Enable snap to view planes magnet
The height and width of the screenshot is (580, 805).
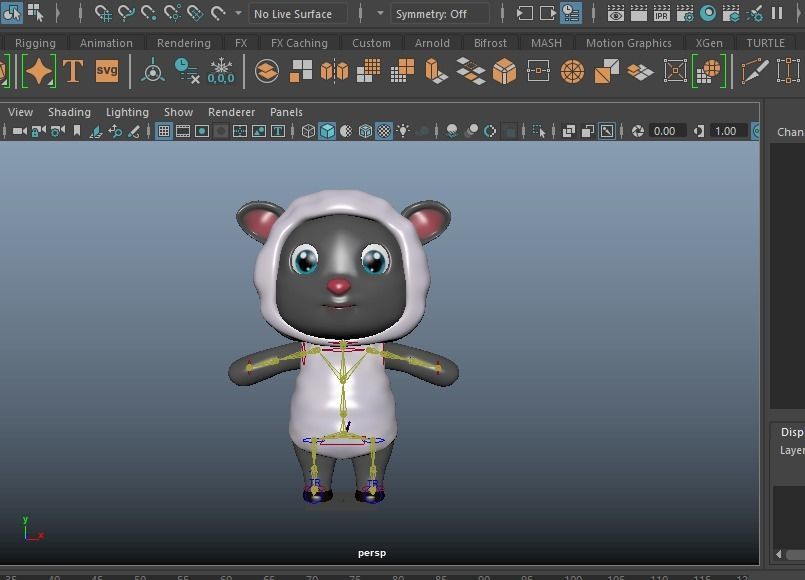pos(195,13)
